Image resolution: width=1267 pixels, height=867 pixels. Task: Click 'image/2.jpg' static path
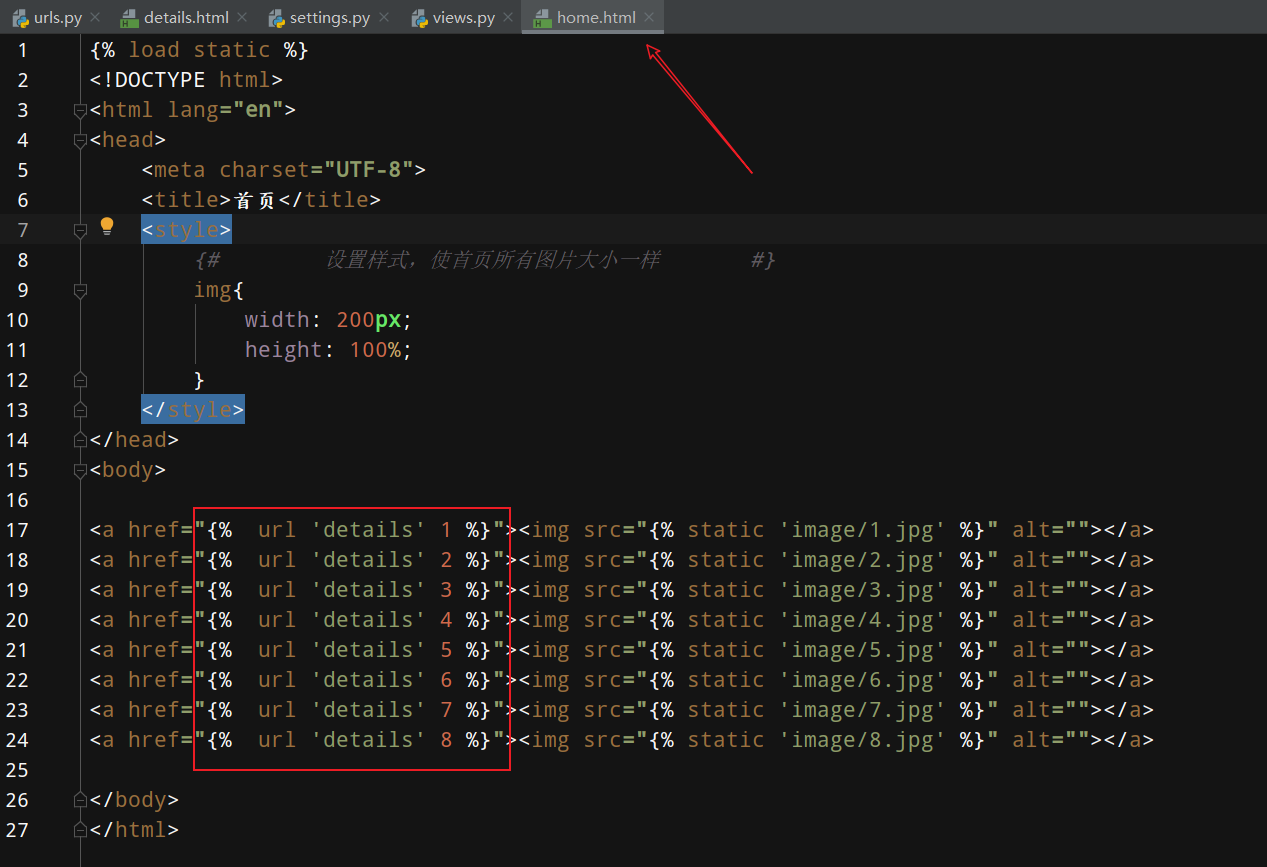click(x=863, y=560)
